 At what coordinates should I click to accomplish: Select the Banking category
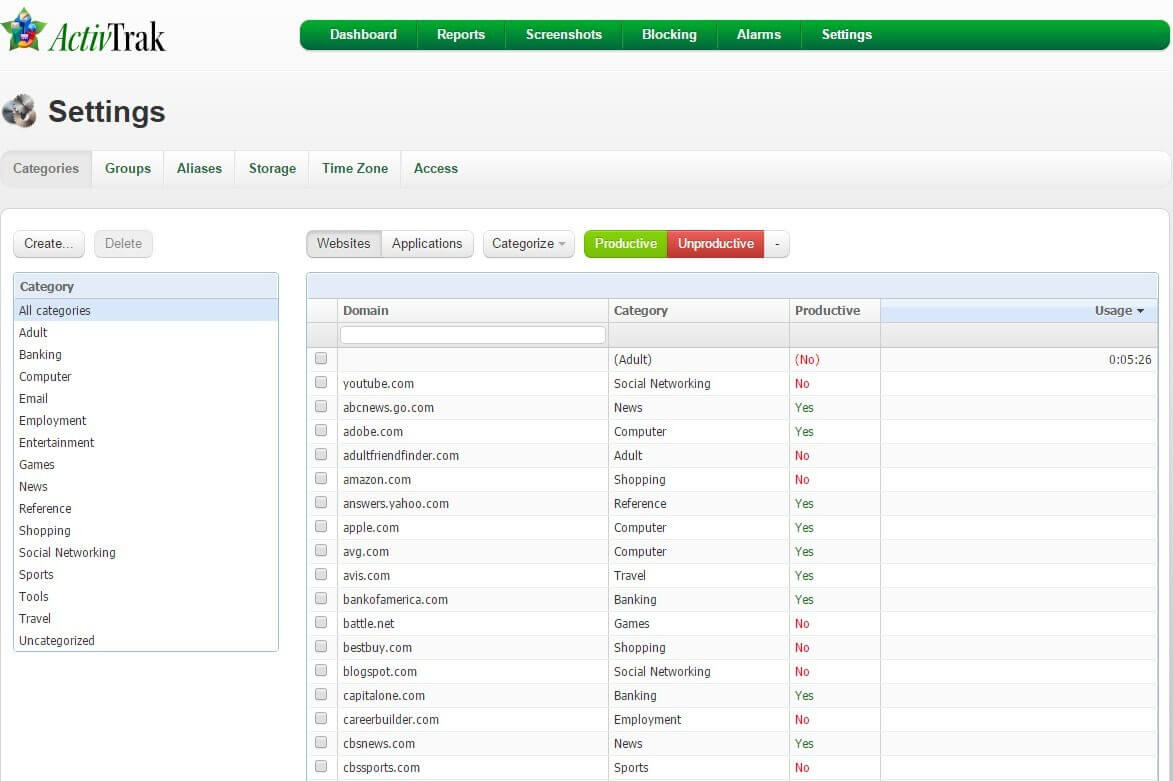pyautogui.click(x=146, y=355)
